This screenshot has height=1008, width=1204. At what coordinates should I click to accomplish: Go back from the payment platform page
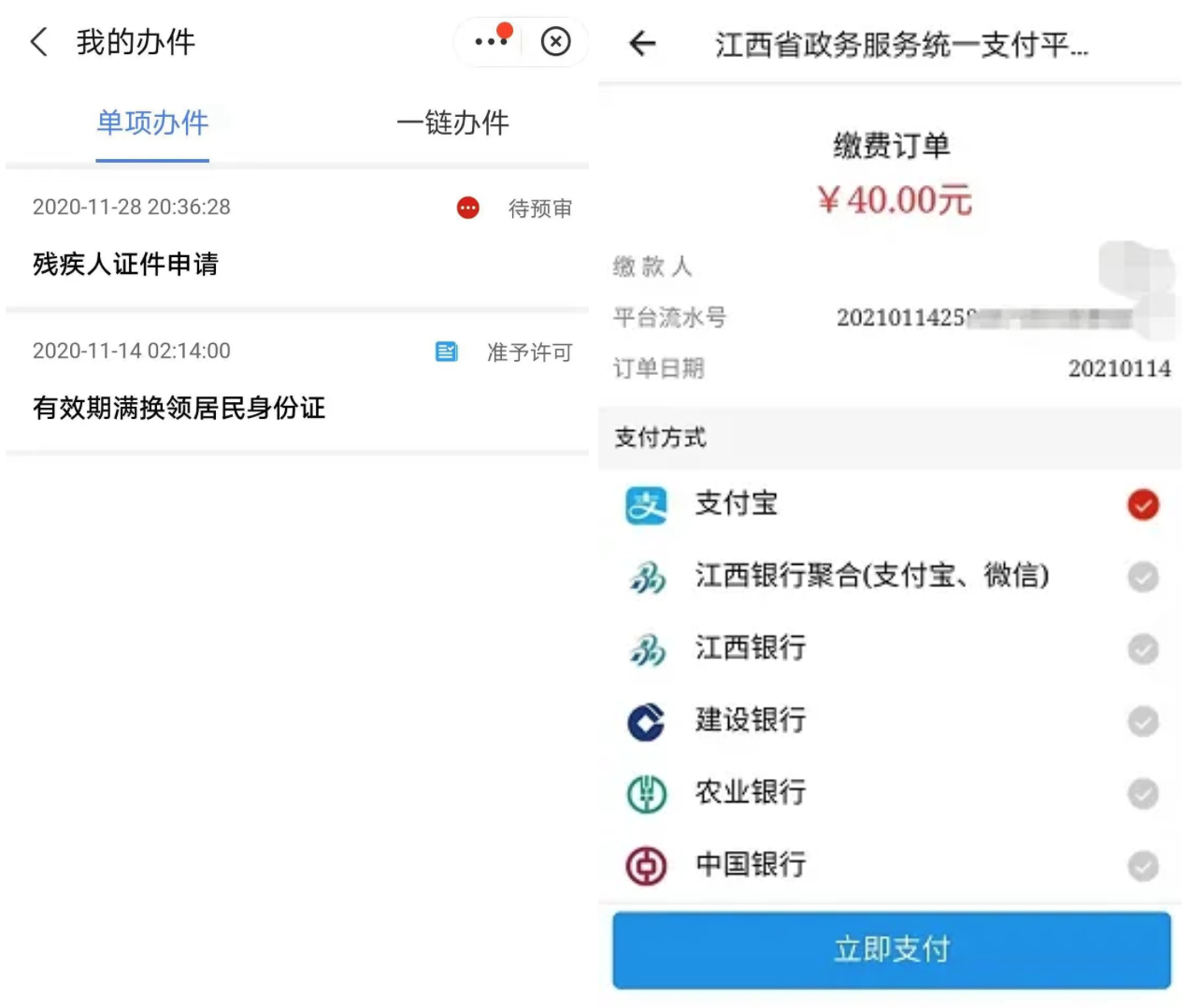[x=642, y=43]
